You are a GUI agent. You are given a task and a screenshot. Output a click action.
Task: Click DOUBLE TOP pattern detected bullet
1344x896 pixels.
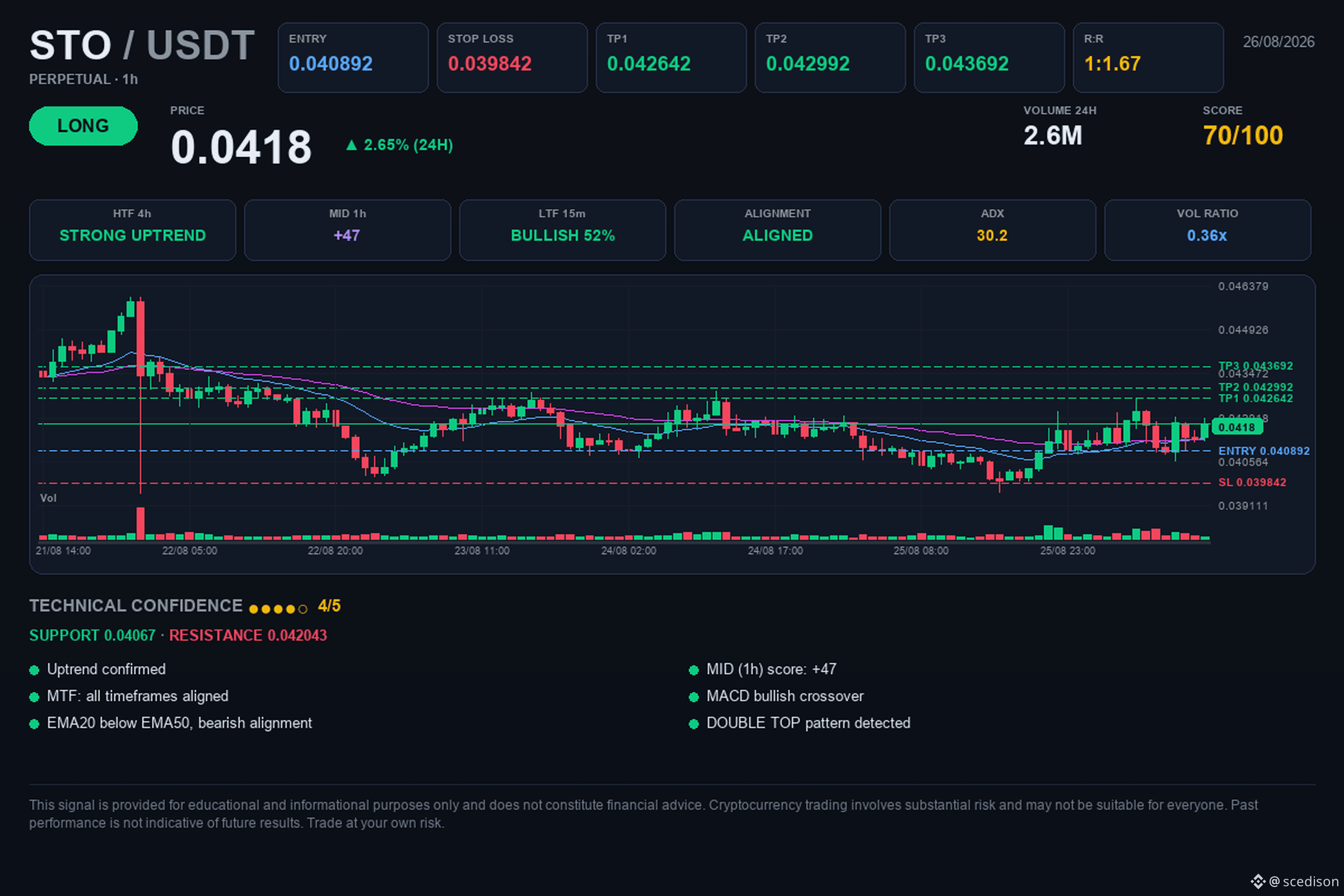[x=800, y=723]
